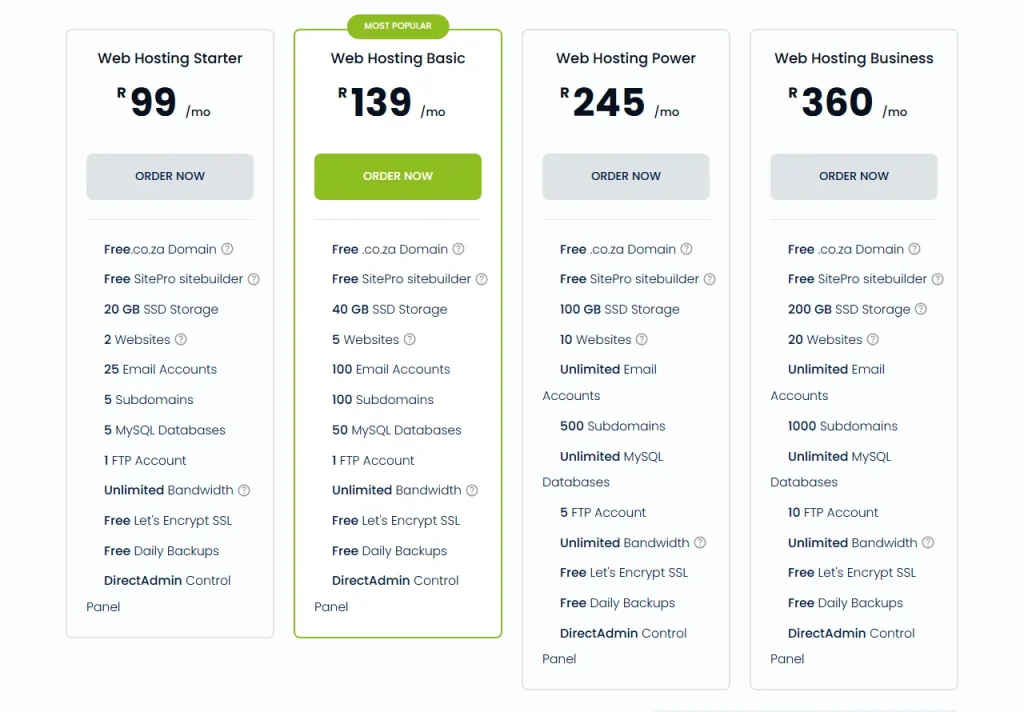Click help icon next to Starter 2 Websites

(181, 340)
